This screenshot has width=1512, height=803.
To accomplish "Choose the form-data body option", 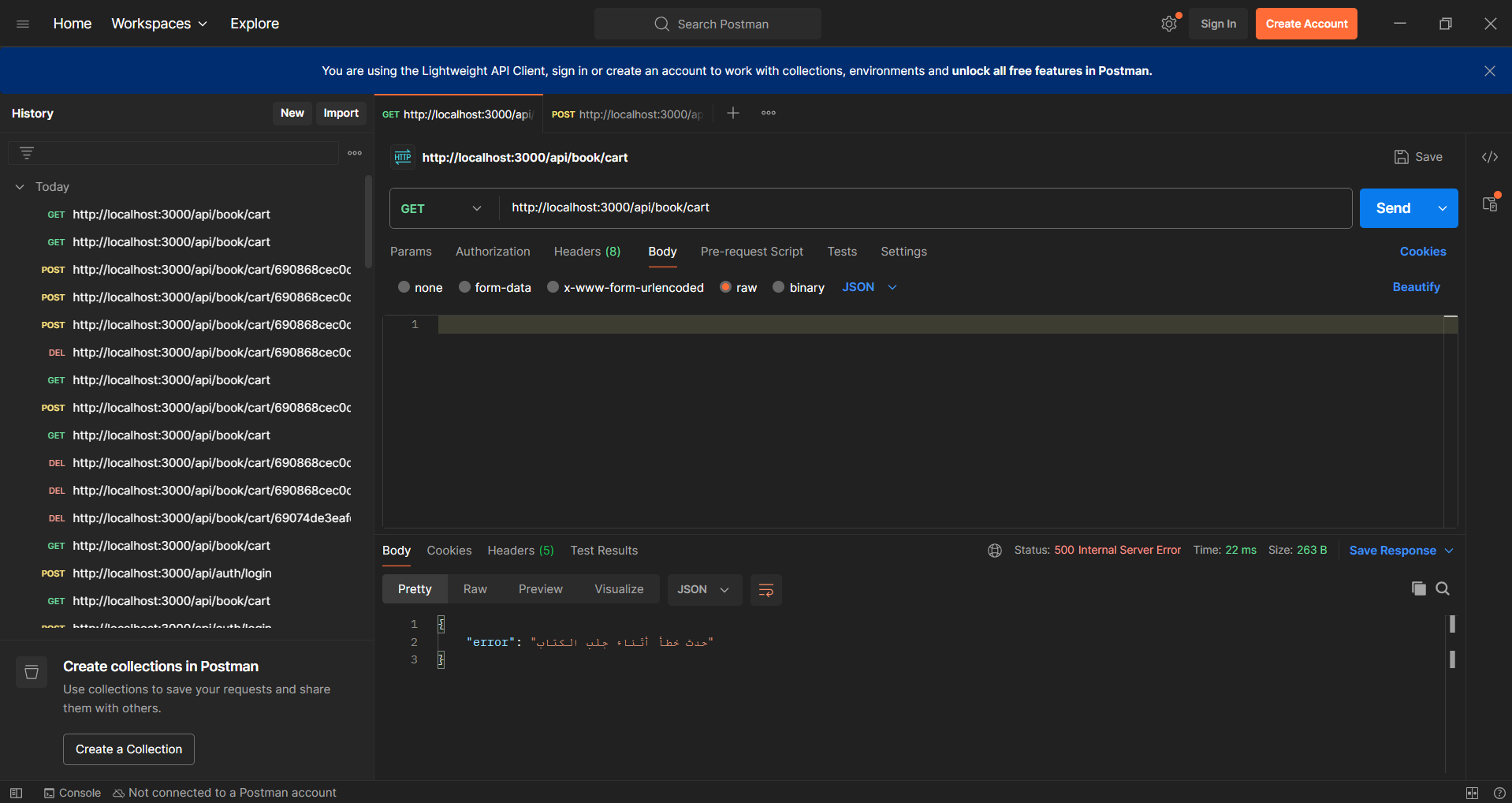I will point(465,287).
